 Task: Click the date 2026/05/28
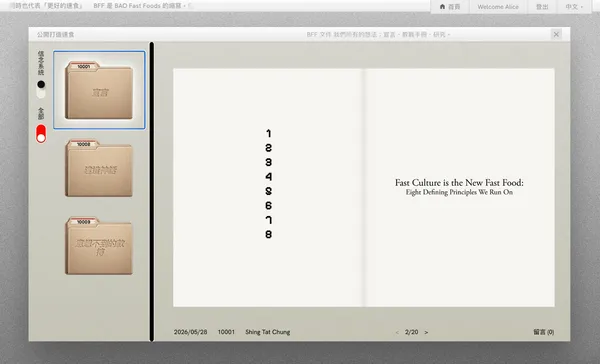(x=191, y=332)
